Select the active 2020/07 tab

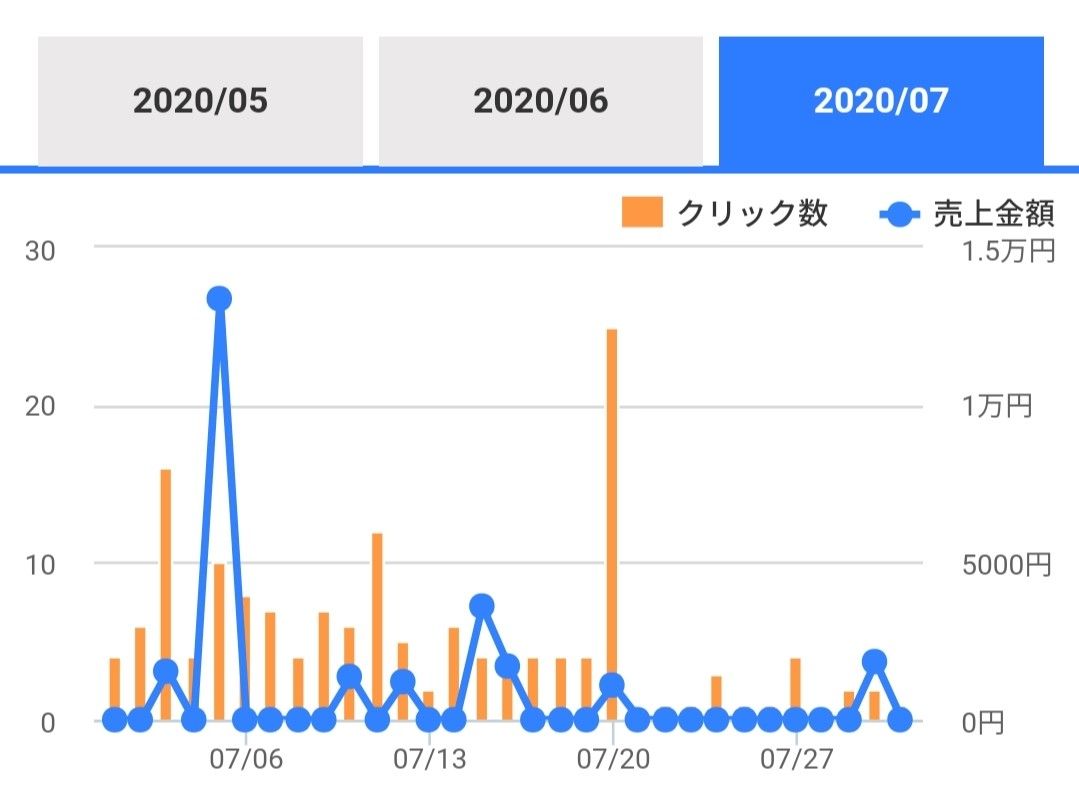(880, 101)
